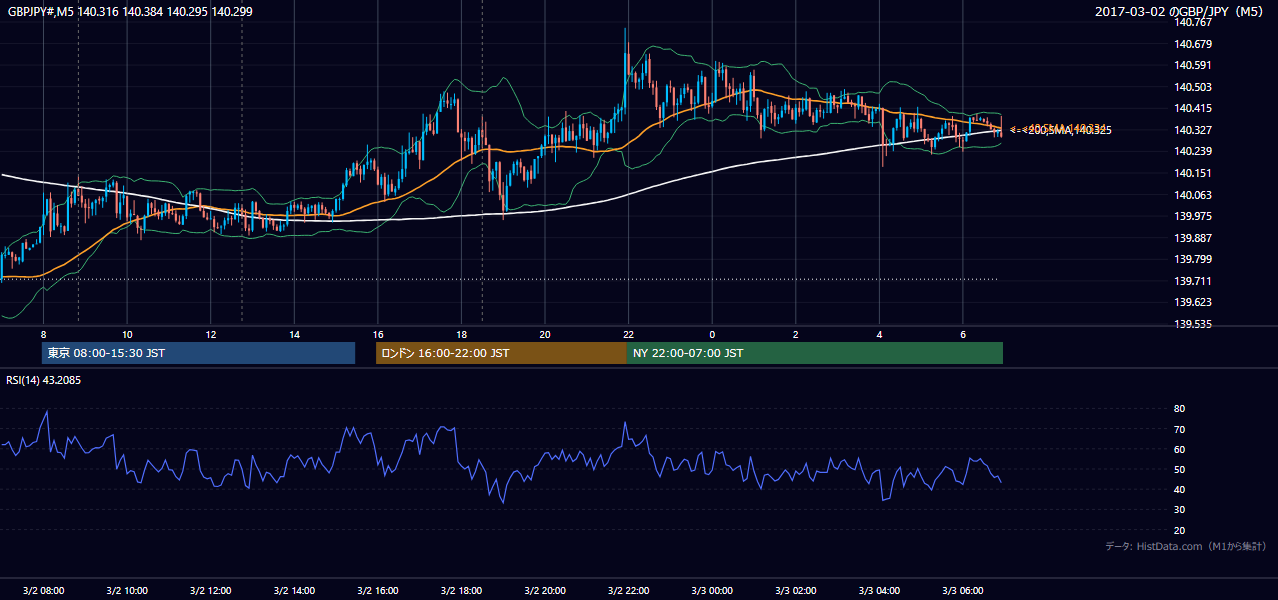This screenshot has width=1278, height=600.
Task: Click the 3/2 08:00 bottom time label
Action: 43,591
